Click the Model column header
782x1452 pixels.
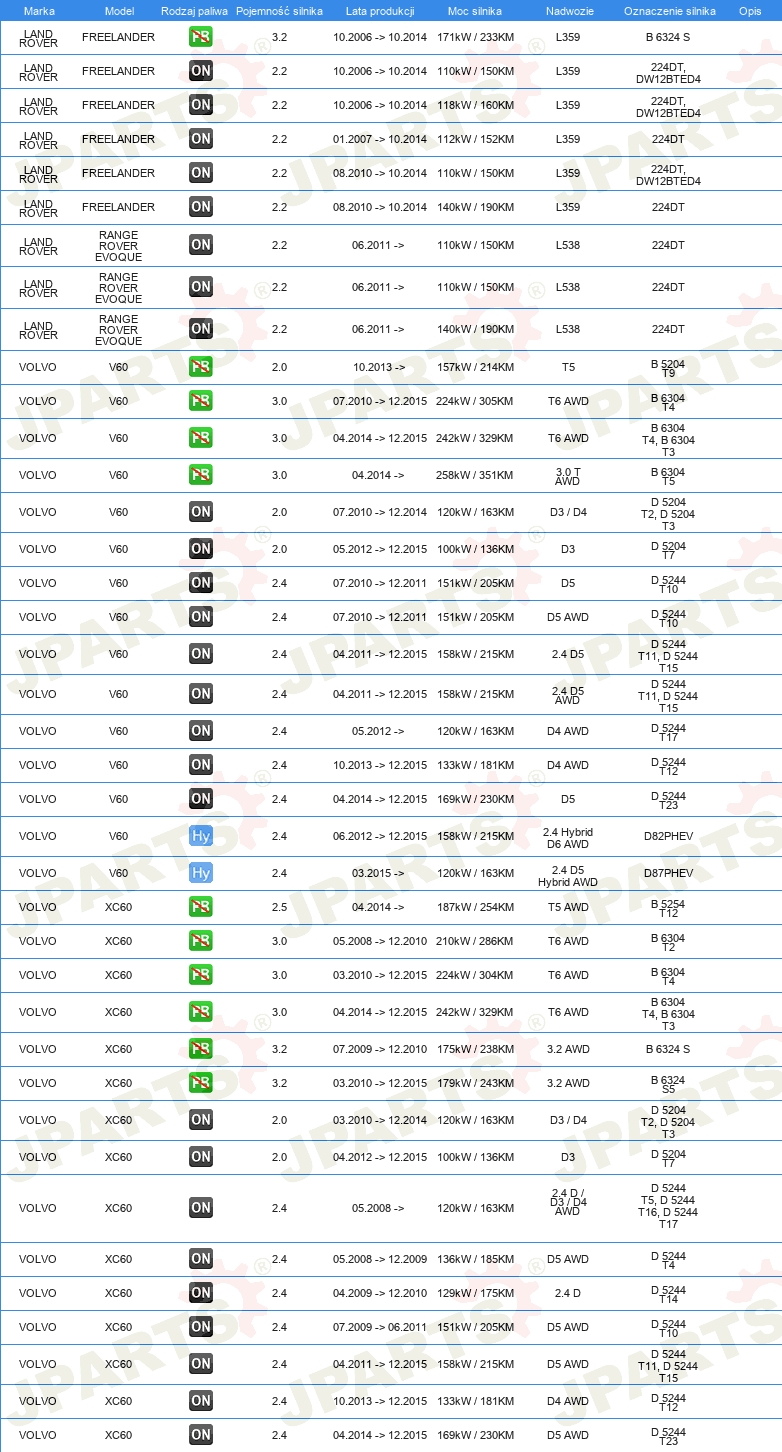119,10
